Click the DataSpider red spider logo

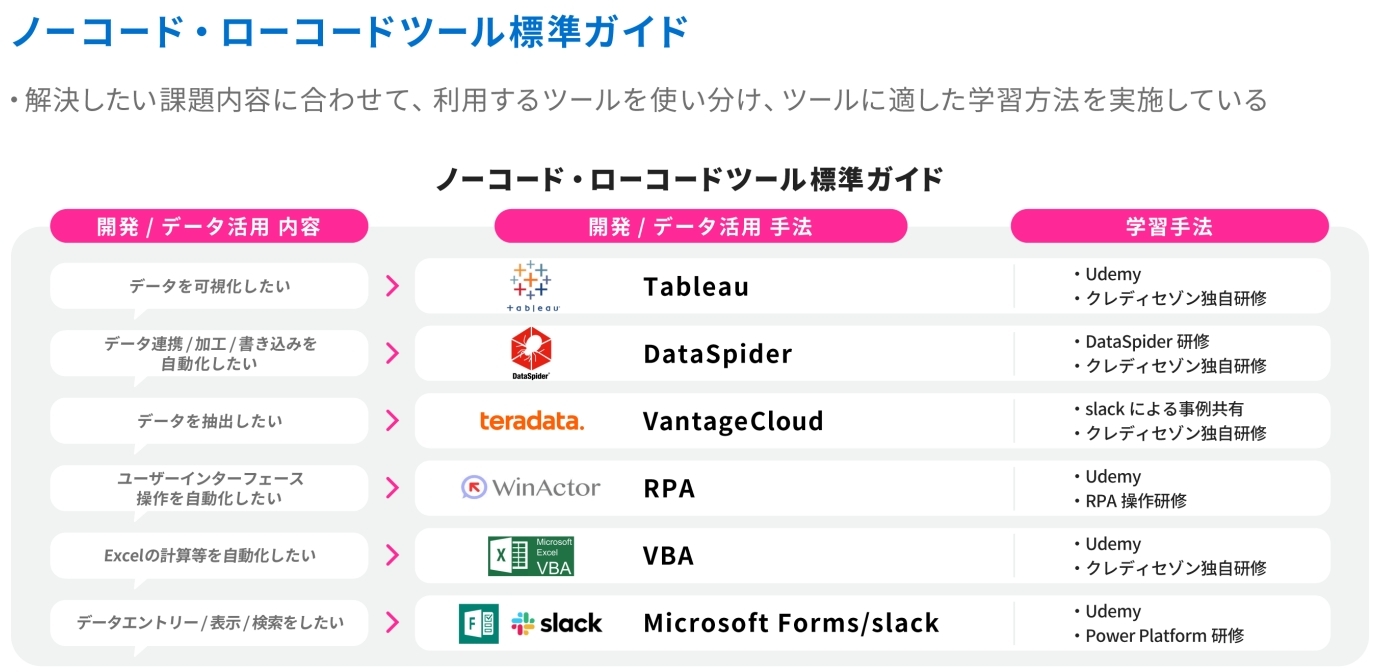[x=531, y=353]
